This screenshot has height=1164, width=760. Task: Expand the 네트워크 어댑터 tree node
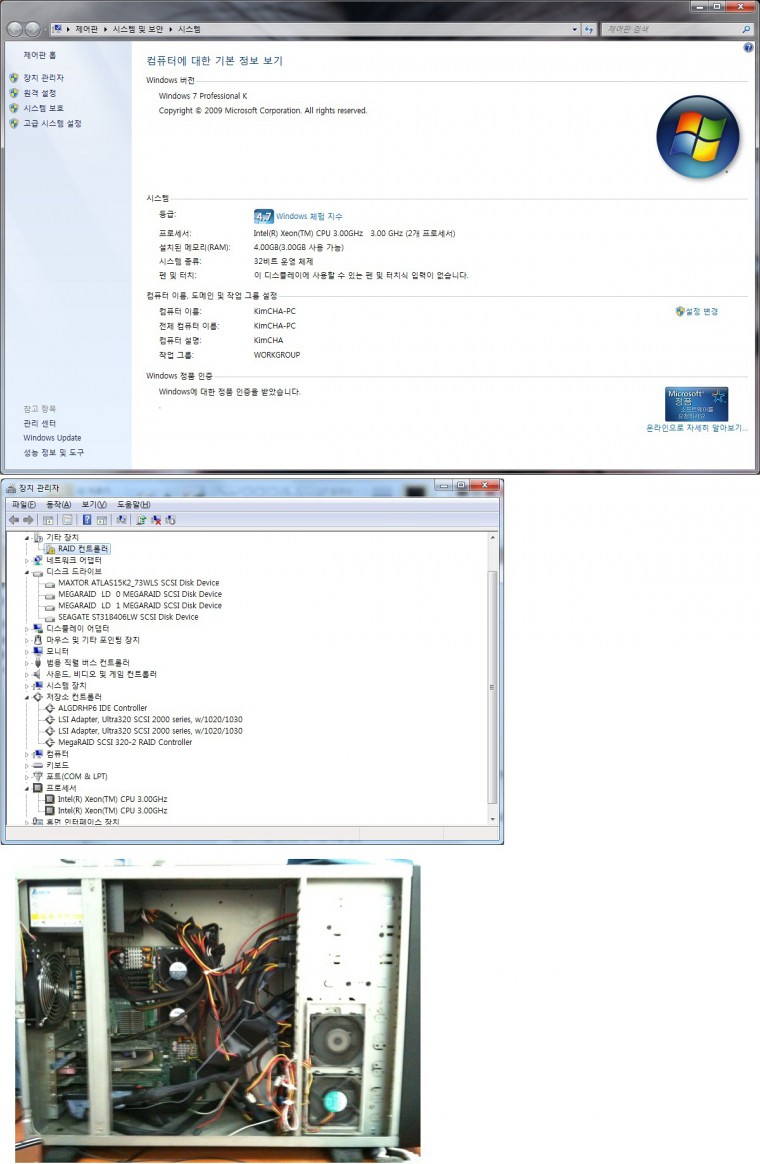[27, 560]
